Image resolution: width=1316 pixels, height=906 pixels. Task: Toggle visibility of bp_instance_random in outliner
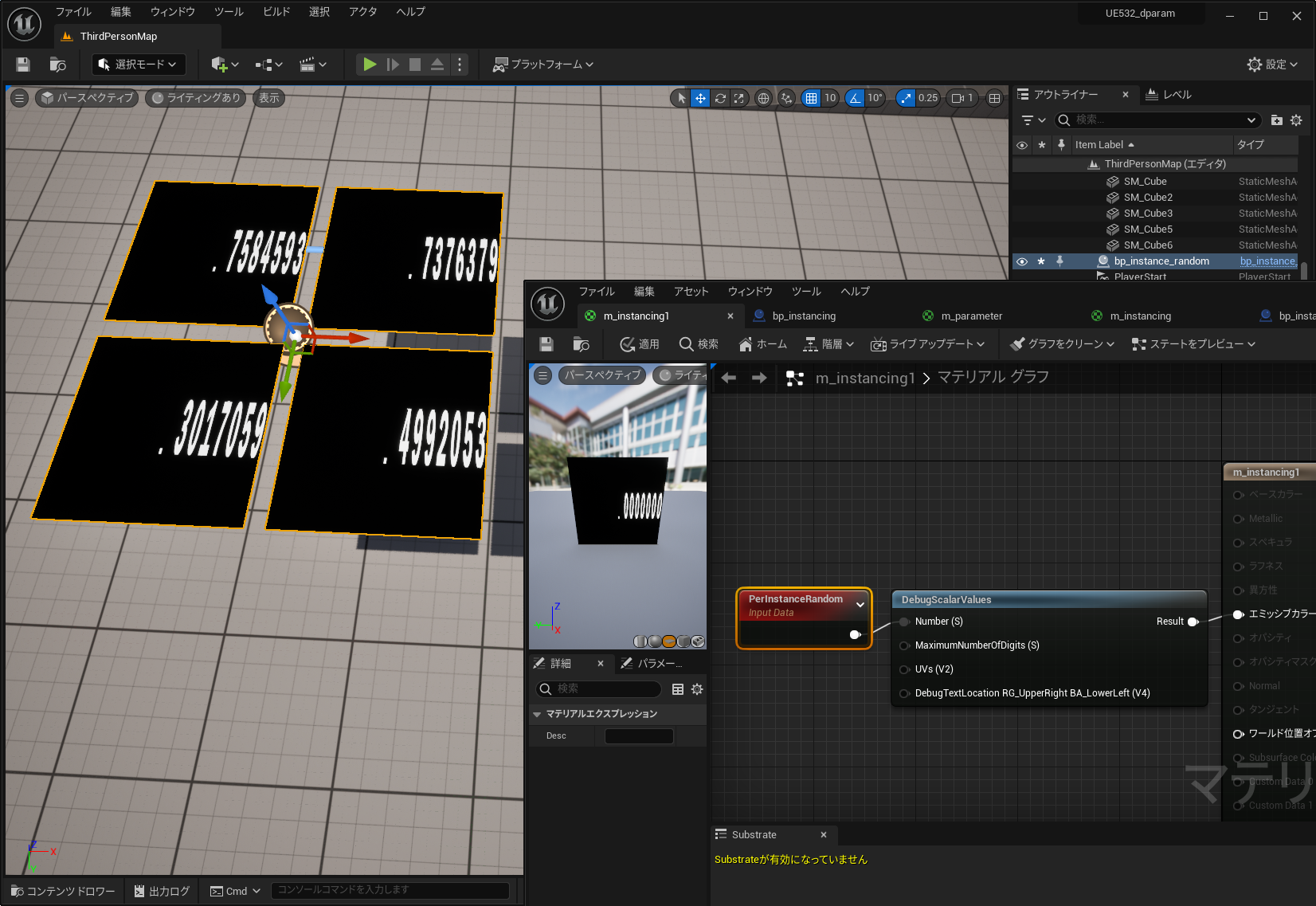tap(1022, 261)
